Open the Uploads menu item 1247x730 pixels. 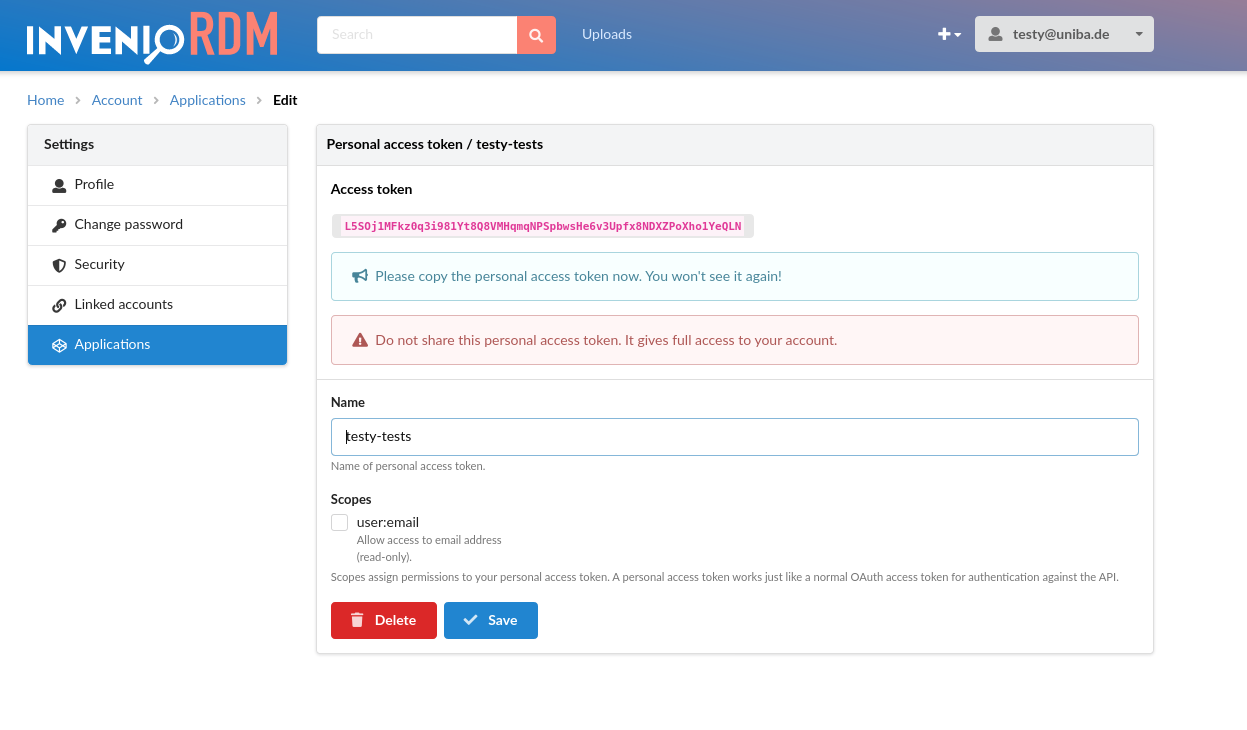click(x=606, y=34)
